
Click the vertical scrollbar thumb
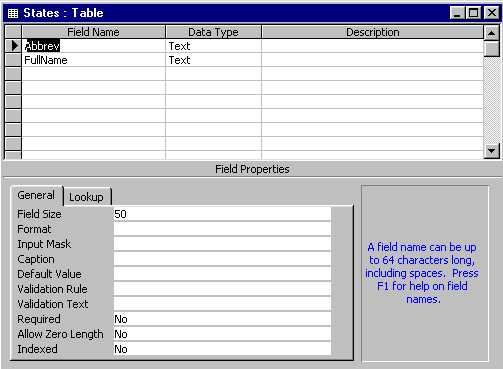click(x=492, y=49)
